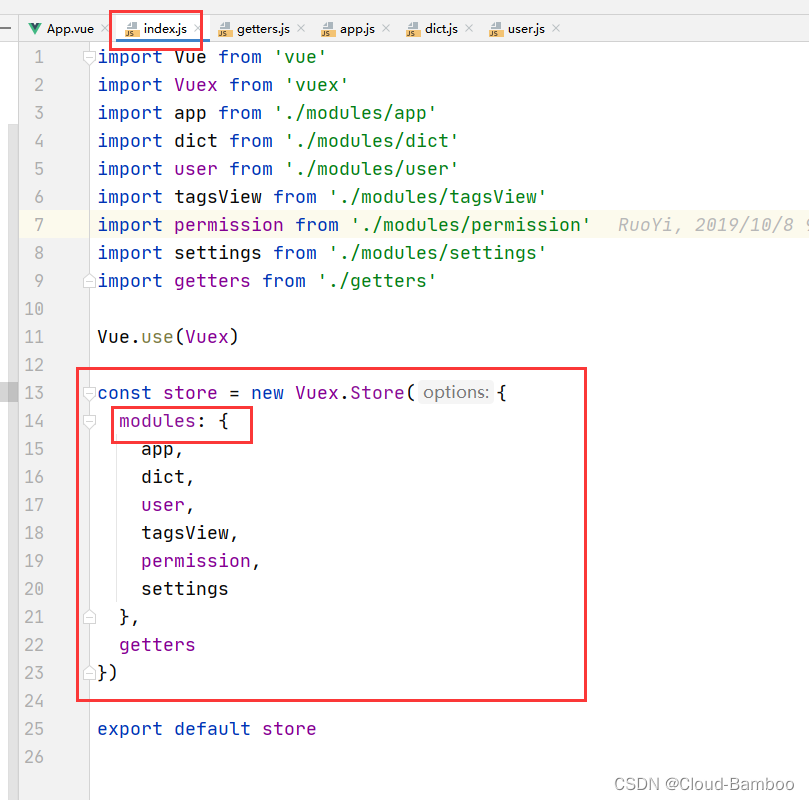Click the 'default' keyword on line 25
Screen dimensions: 809x800
[212, 729]
